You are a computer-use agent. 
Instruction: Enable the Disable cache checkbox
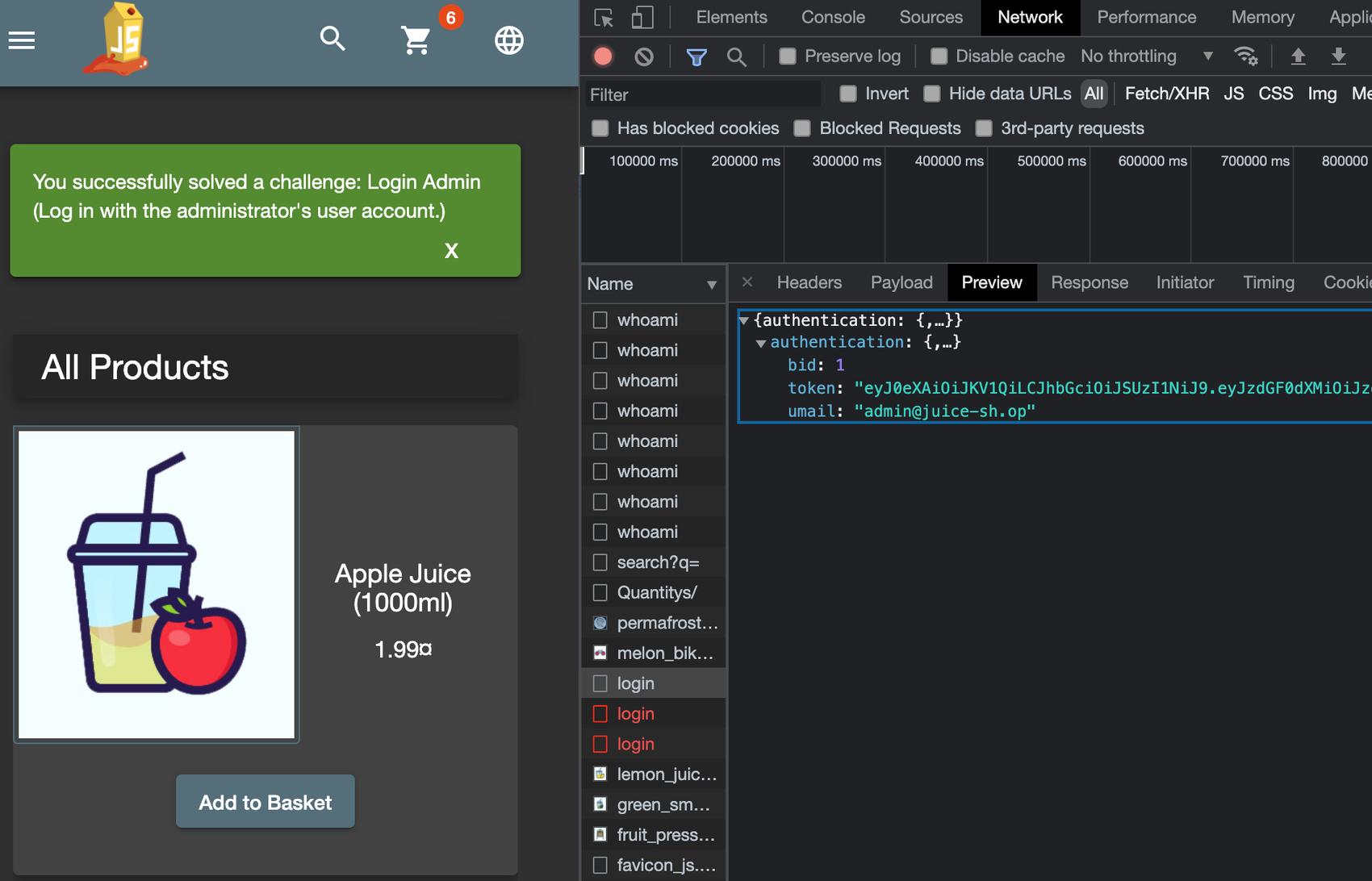click(939, 56)
